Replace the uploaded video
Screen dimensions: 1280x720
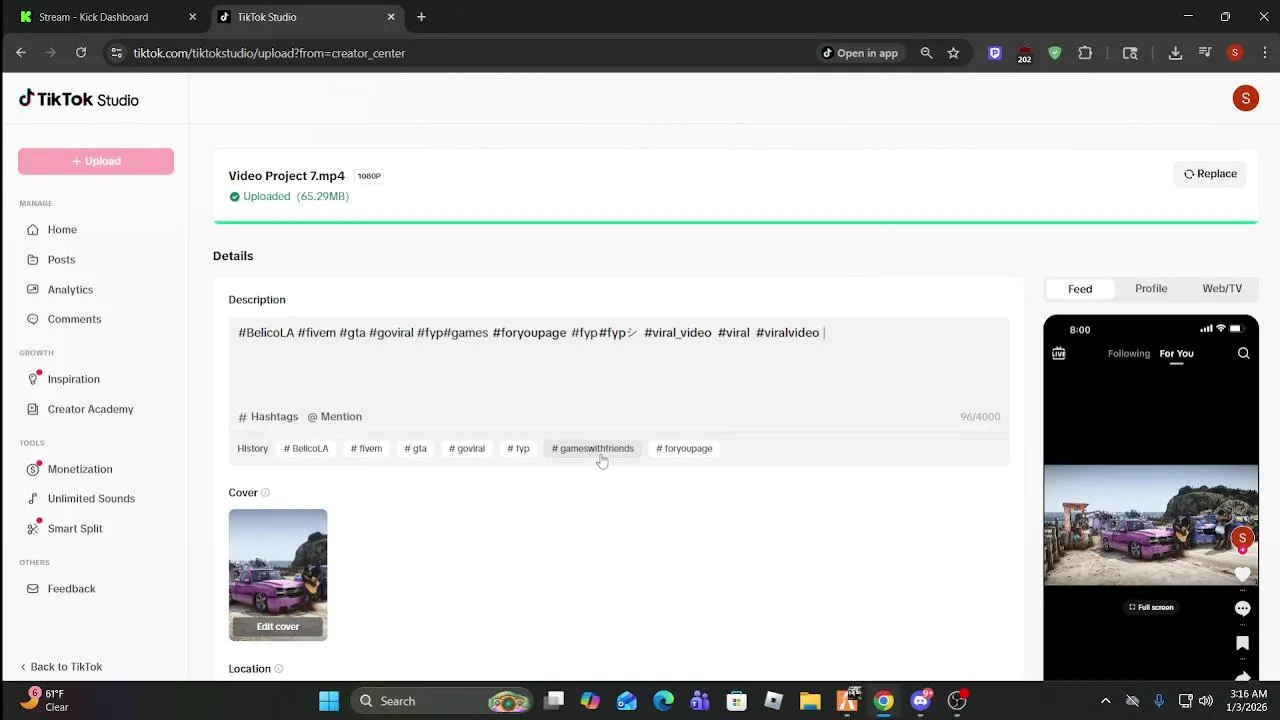[1210, 174]
